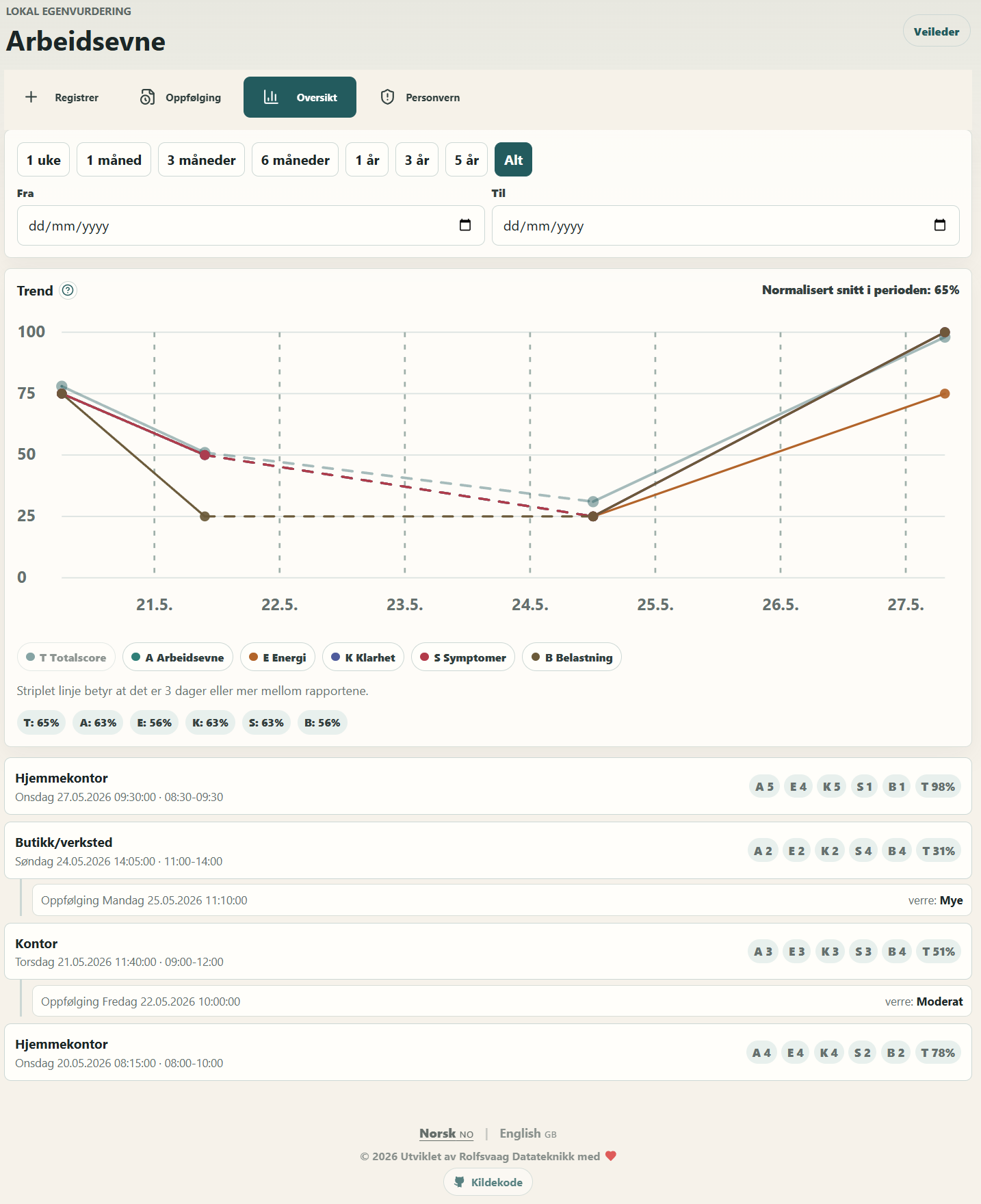
Task: Choose the 3 måneder range
Action: [x=202, y=159]
